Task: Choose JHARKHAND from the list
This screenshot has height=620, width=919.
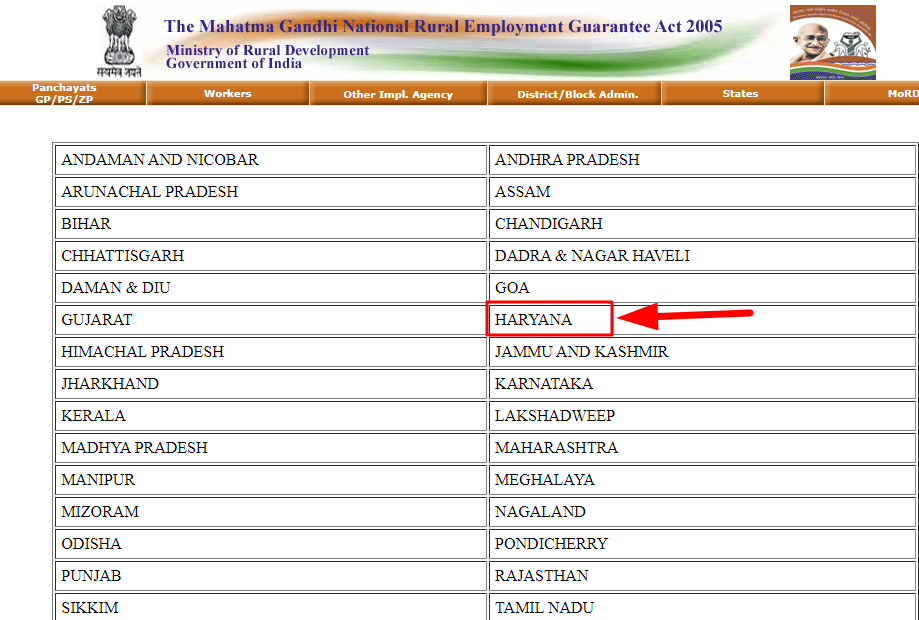Action: 110,384
